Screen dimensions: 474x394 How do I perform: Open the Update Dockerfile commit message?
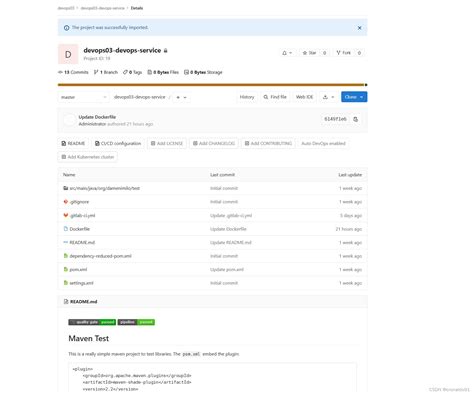click(97, 117)
